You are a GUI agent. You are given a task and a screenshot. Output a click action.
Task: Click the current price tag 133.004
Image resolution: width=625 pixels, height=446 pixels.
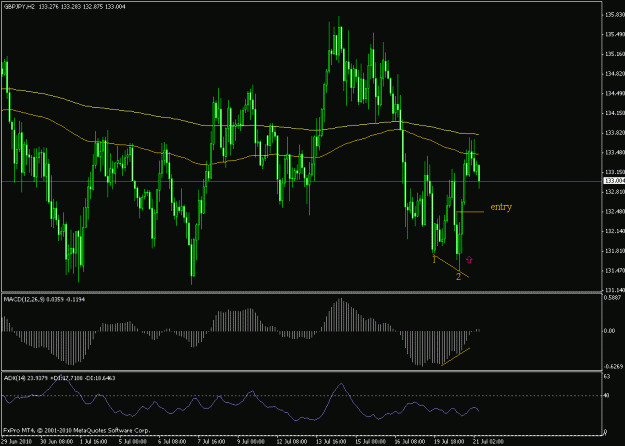(x=614, y=181)
